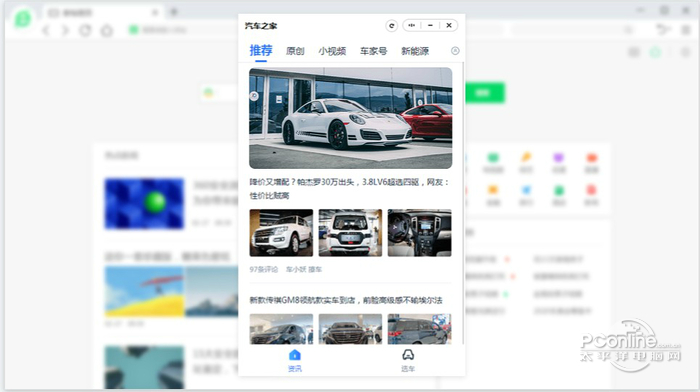The height and width of the screenshot is (392, 700).
Task: Click the green browser logo icon
Action: (x=23, y=19)
